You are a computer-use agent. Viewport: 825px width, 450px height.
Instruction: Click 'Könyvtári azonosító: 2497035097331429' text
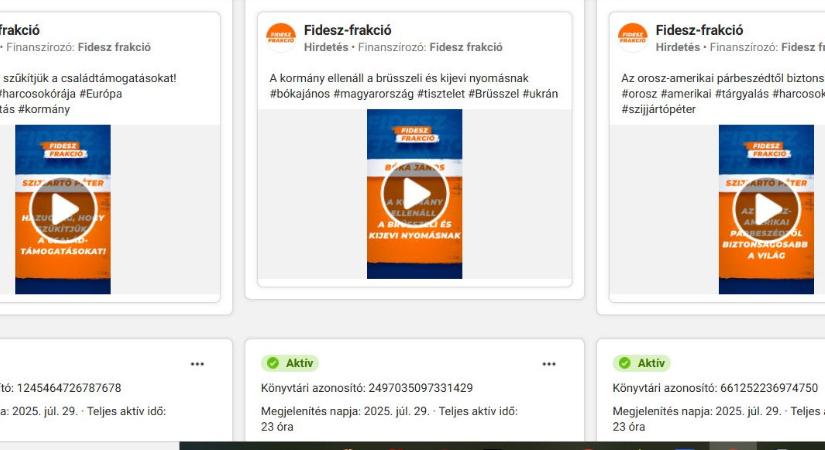pyautogui.click(x=367, y=388)
